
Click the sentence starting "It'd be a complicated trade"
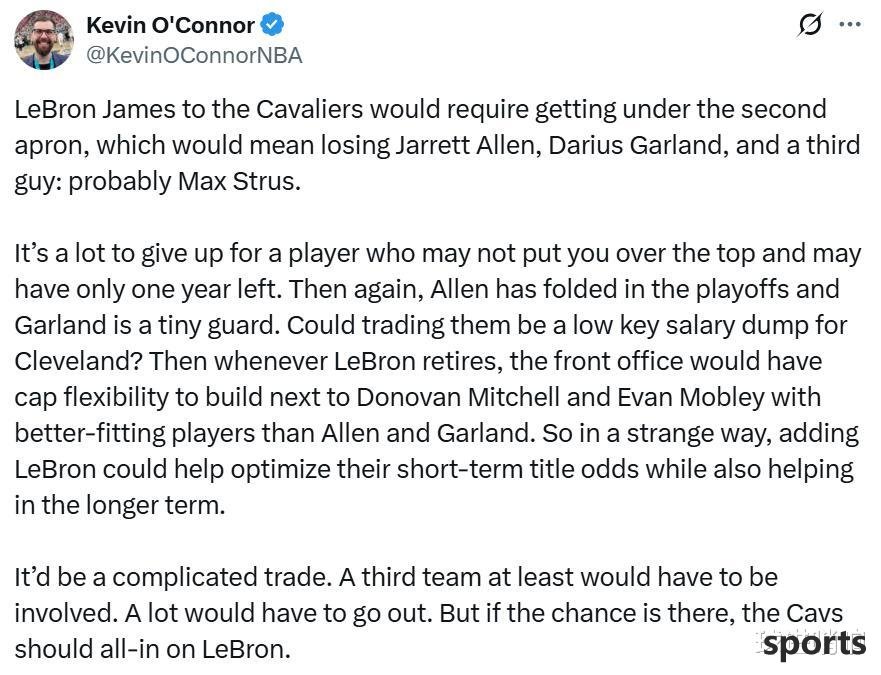click(x=173, y=577)
